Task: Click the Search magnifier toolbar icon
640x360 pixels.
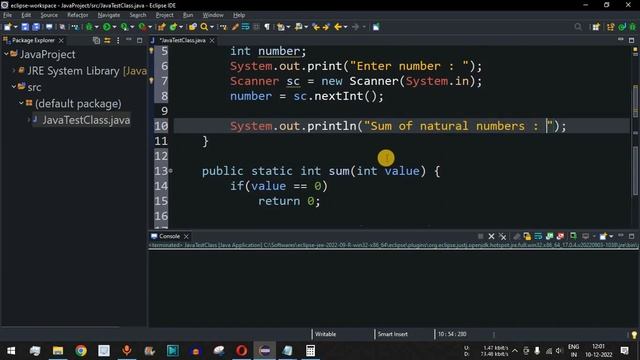Action: coord(204,27)
